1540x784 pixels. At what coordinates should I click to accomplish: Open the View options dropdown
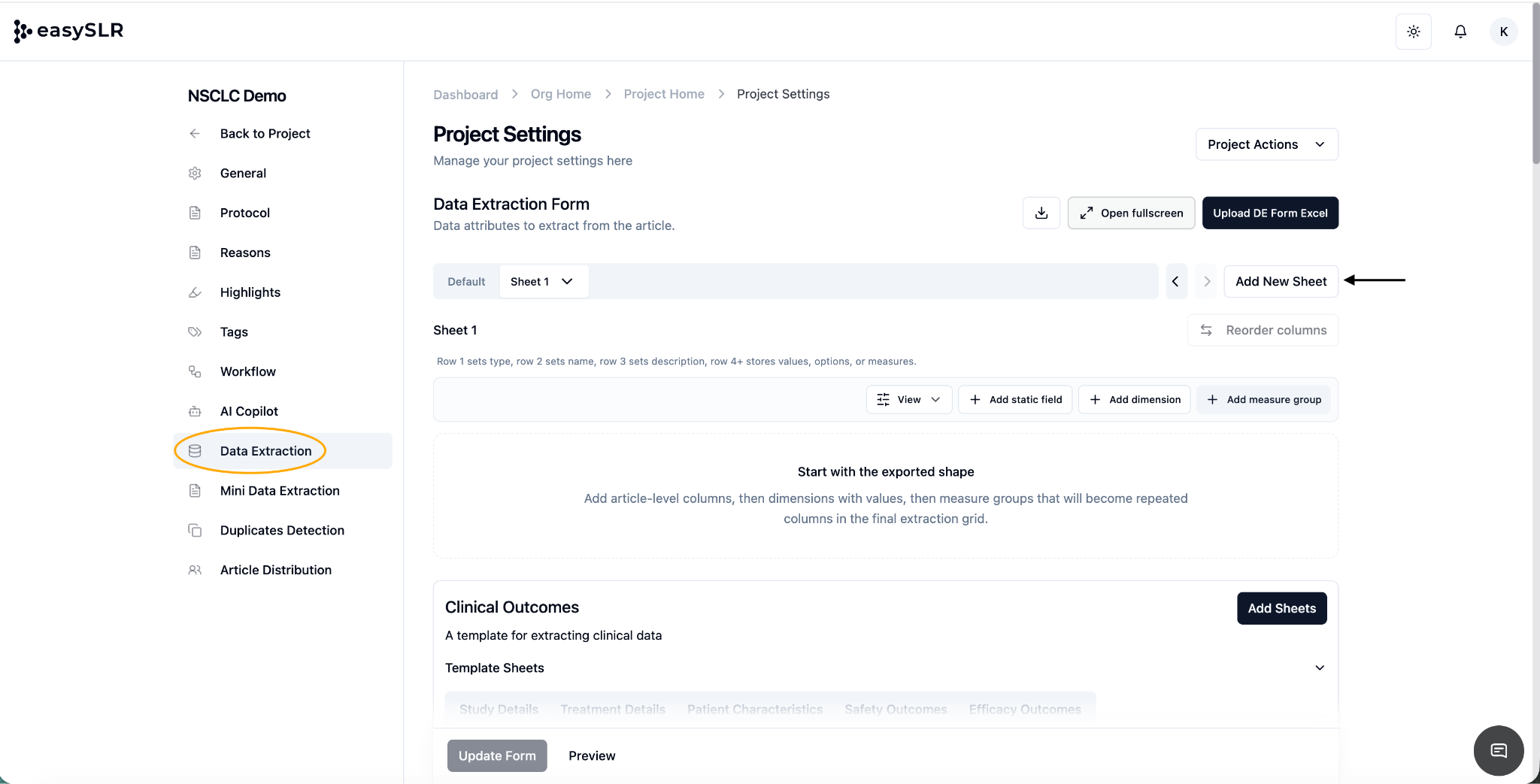[908, 400]
